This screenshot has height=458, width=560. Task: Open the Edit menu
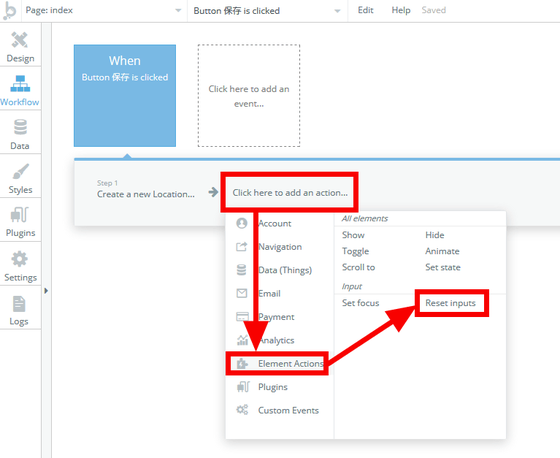[365, 10]
